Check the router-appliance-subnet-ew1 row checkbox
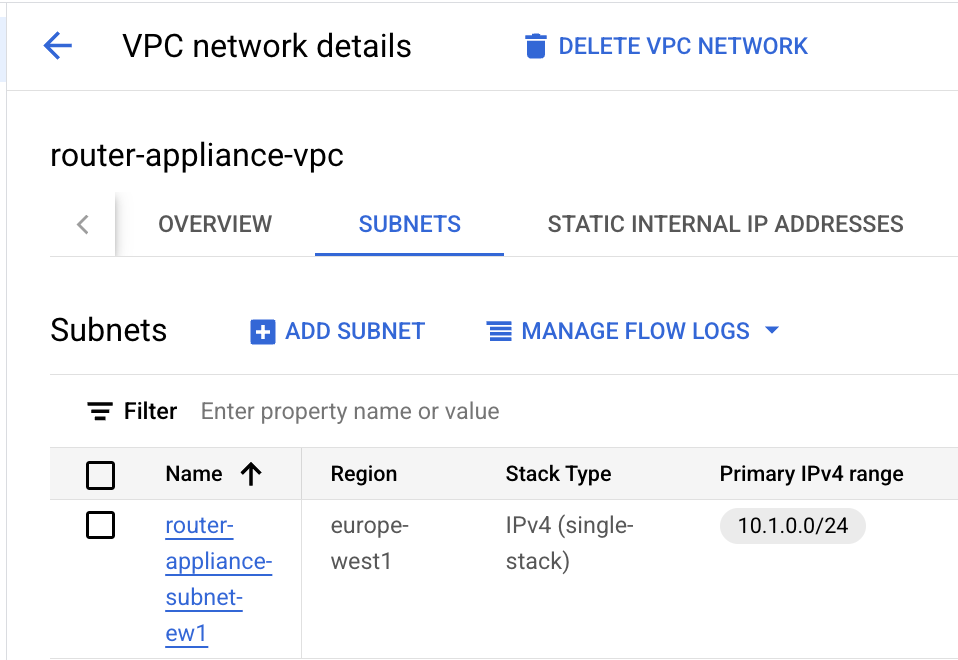Viewport: 958px width, 660px height. click(101, 525)
